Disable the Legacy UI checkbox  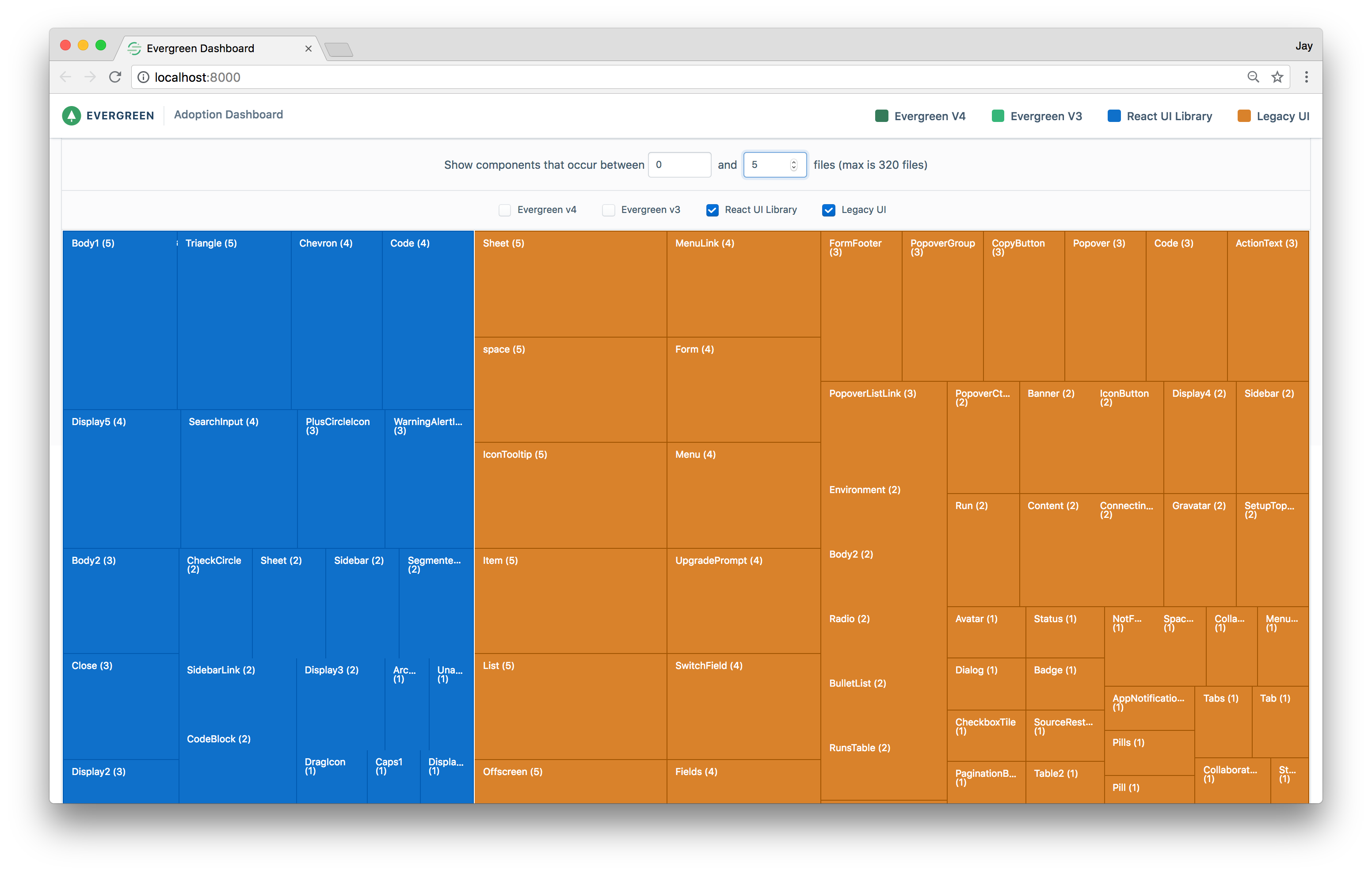[x=828, y=210]
